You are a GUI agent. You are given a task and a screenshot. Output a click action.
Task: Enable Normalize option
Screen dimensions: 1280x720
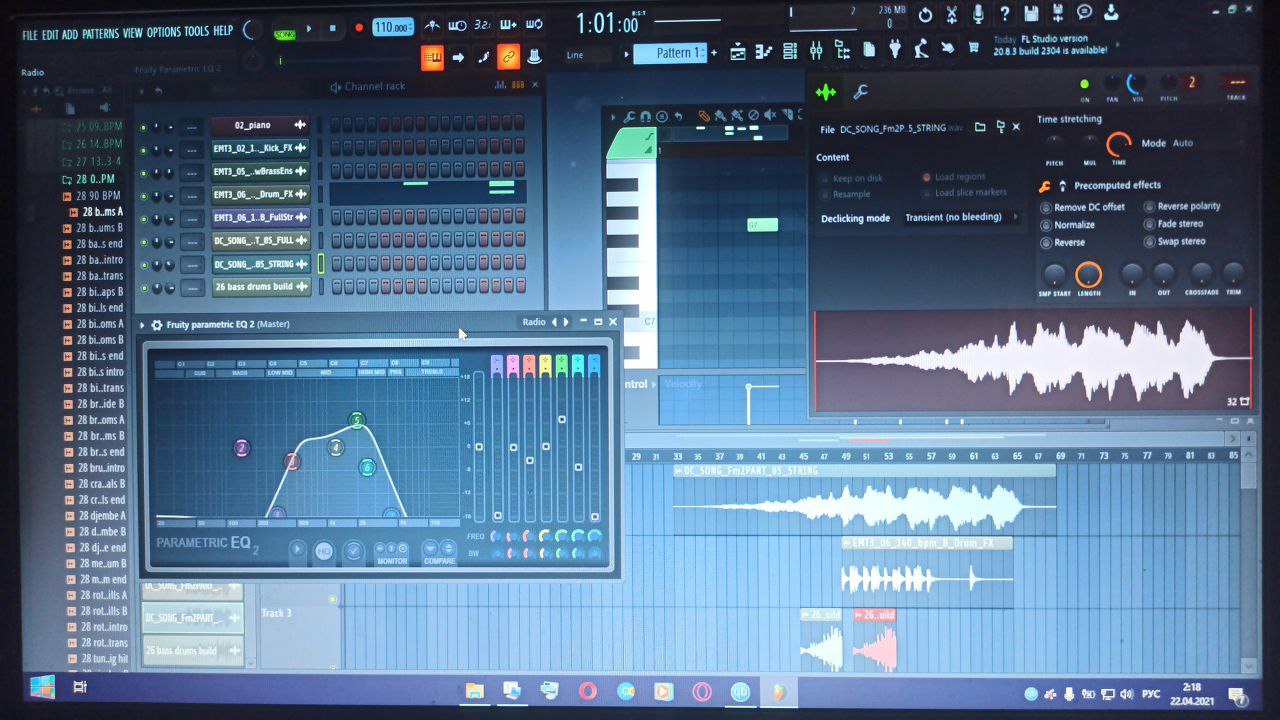point(1069,225)
